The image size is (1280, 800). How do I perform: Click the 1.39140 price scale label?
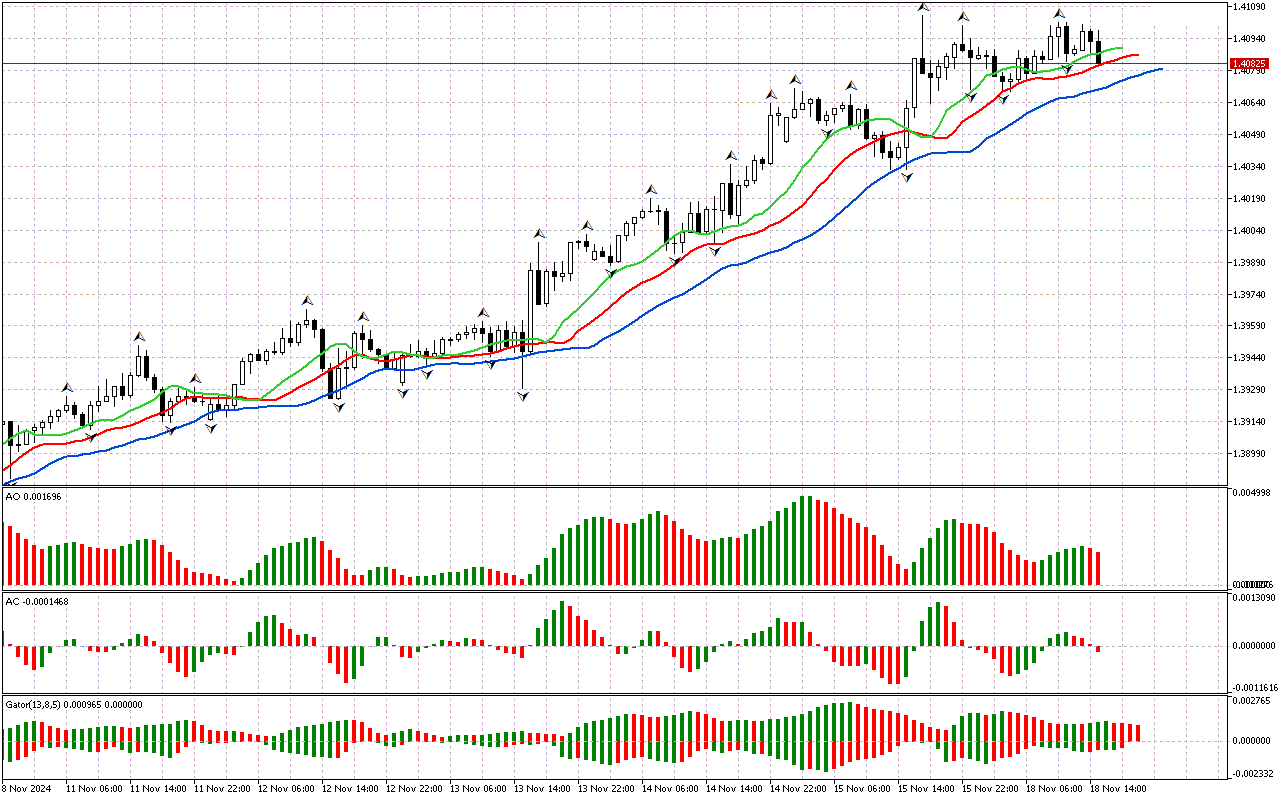1250,422
